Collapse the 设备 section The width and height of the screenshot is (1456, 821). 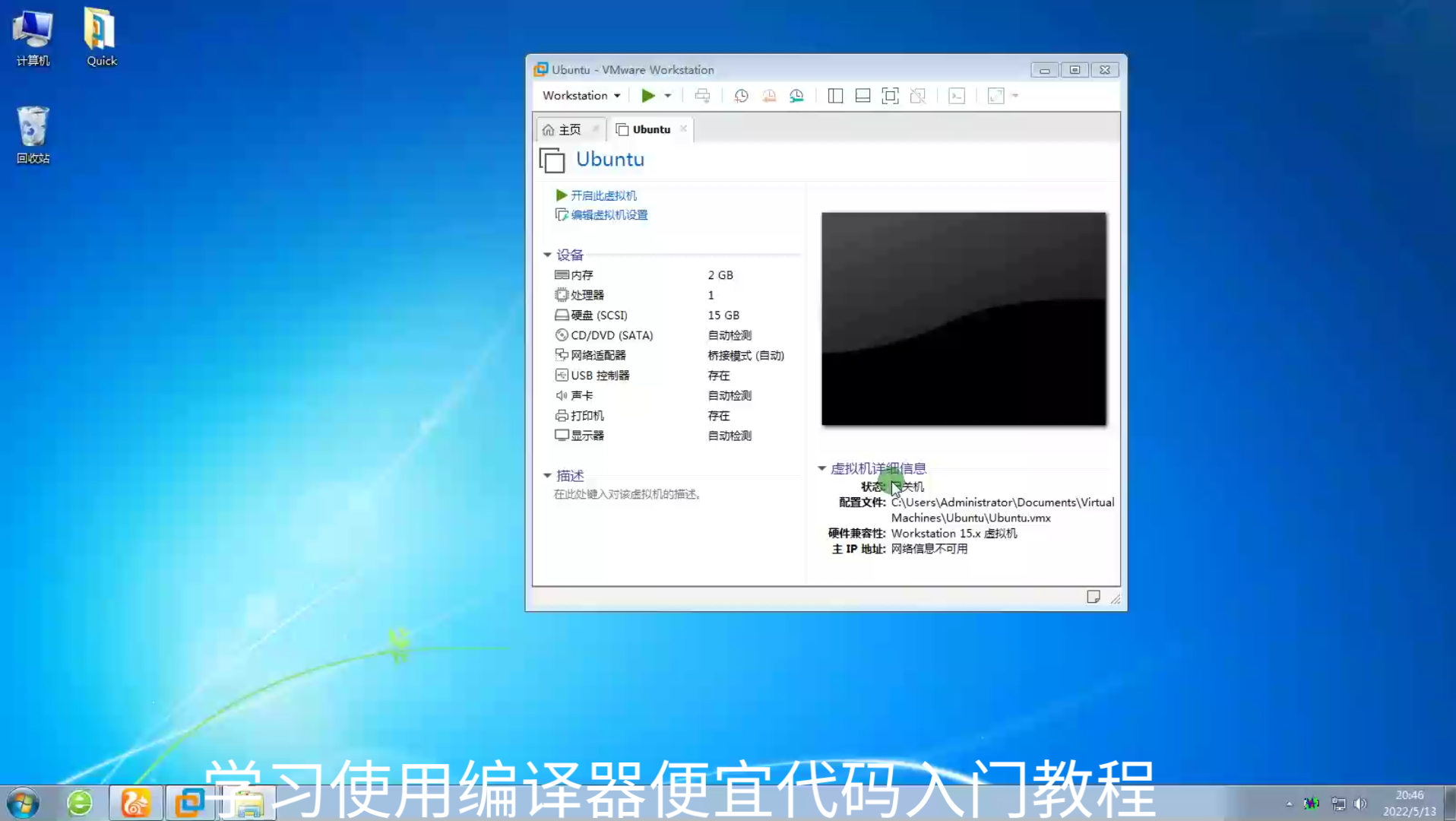point(547,255)
